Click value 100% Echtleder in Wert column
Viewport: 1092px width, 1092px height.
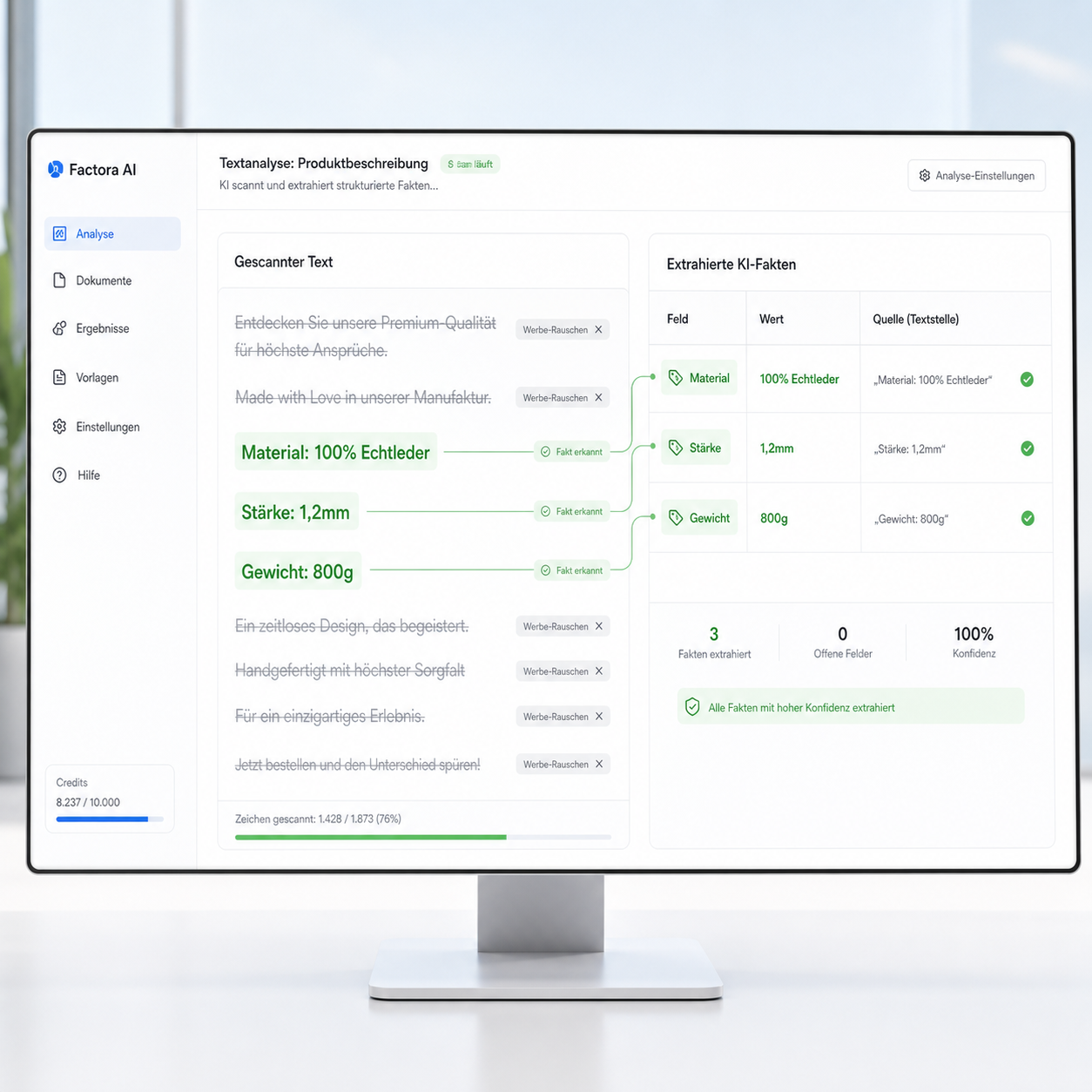pyautogui.click(x=799, y=379)
